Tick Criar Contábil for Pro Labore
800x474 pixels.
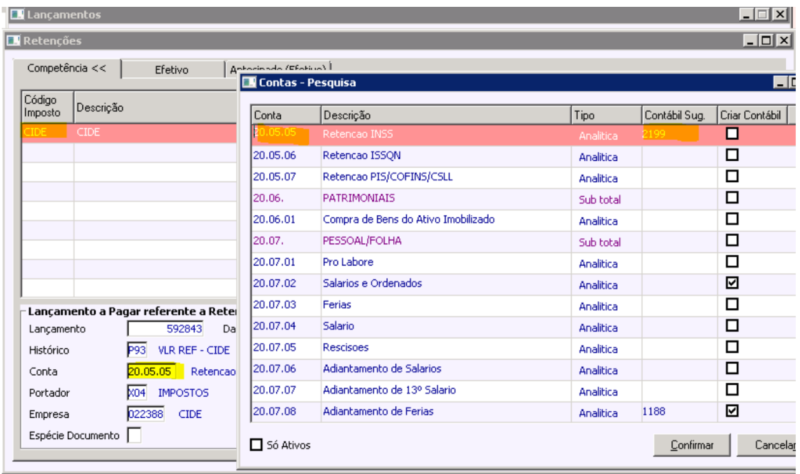(732, 262)
